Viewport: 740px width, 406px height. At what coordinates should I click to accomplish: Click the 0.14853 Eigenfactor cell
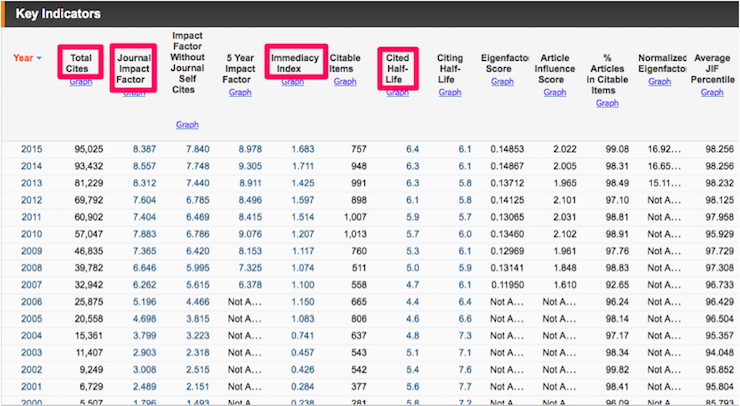(x=507, y=149)
